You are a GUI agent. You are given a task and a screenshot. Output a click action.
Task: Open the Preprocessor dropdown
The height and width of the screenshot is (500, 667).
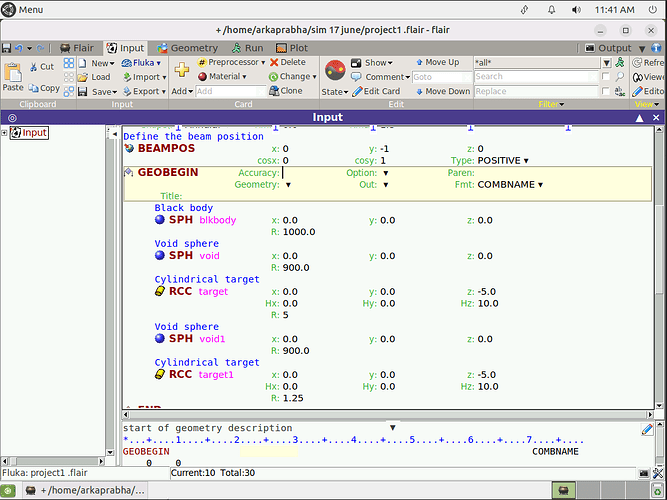tap(235, 62)
